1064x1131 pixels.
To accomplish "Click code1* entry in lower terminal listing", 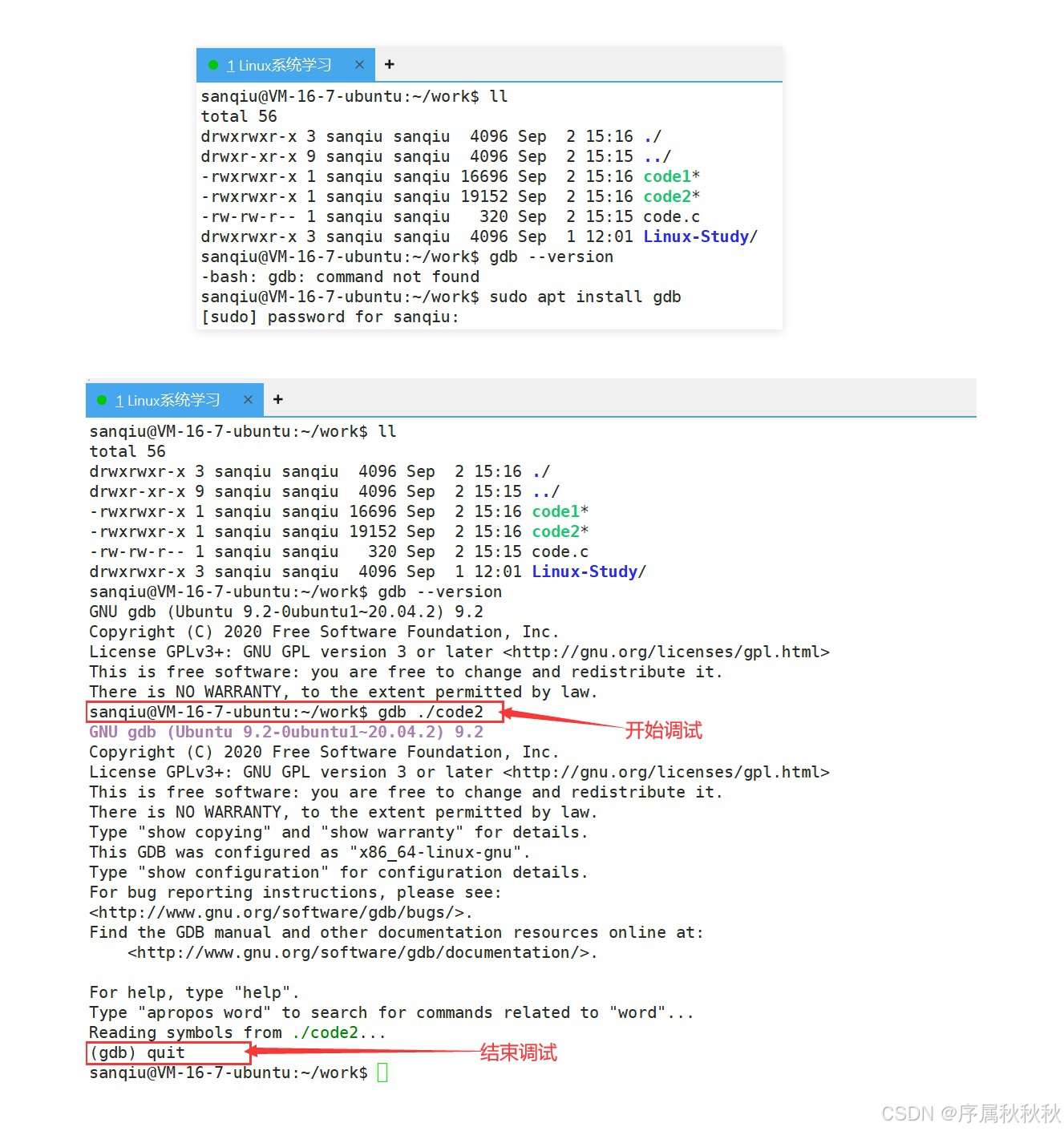I will coord(560,511).
